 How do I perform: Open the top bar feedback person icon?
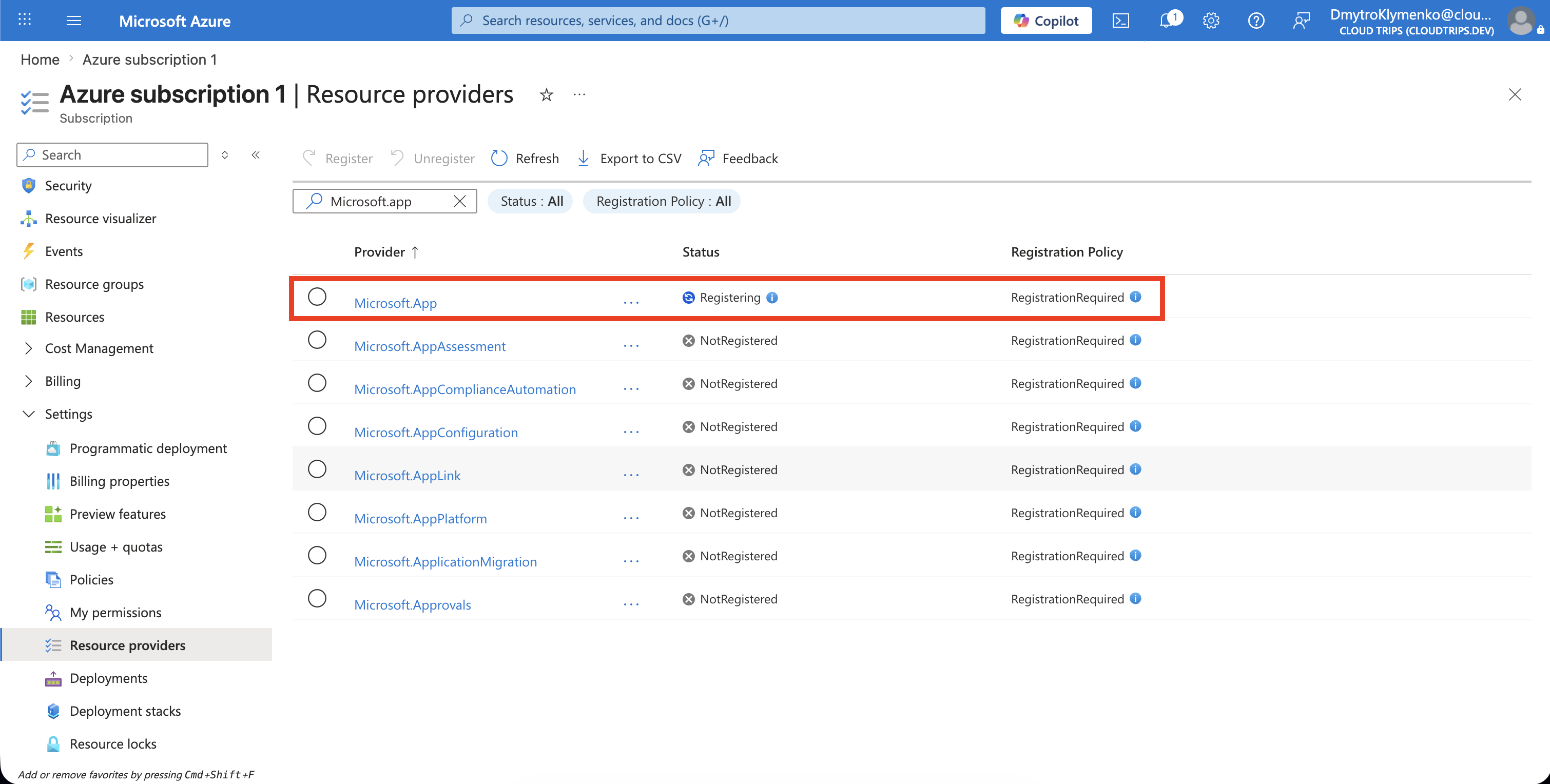tap(1301, 21)
